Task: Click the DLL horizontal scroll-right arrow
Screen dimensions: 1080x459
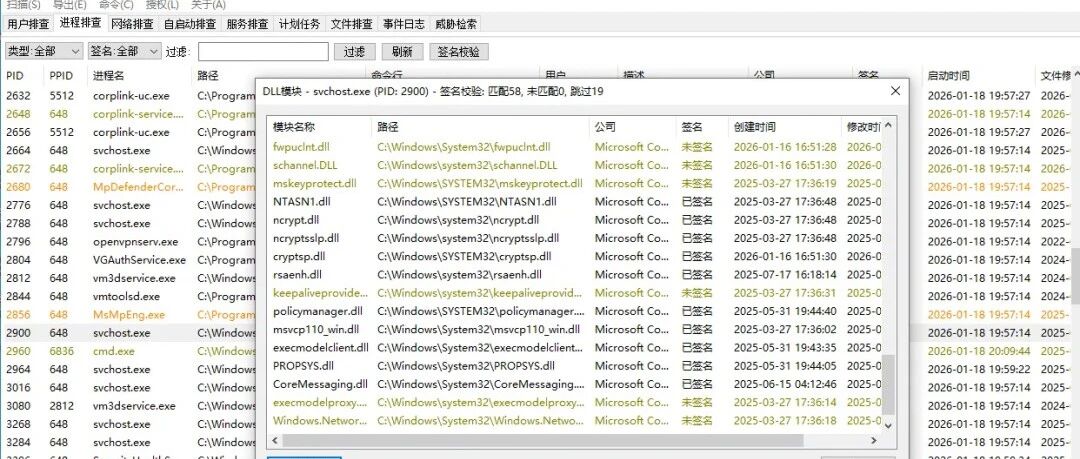Action: [875, 440]
